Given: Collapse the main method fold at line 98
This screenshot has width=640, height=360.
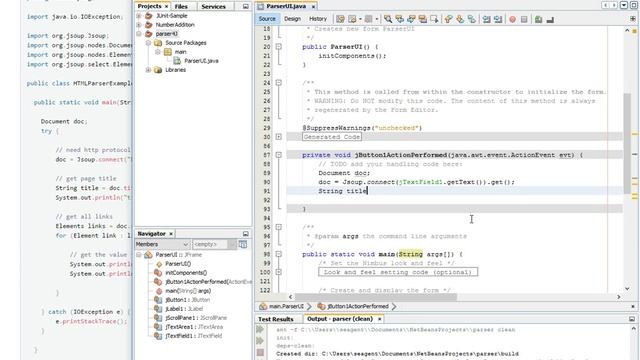Looking at the screenshot, I should 279,254.
